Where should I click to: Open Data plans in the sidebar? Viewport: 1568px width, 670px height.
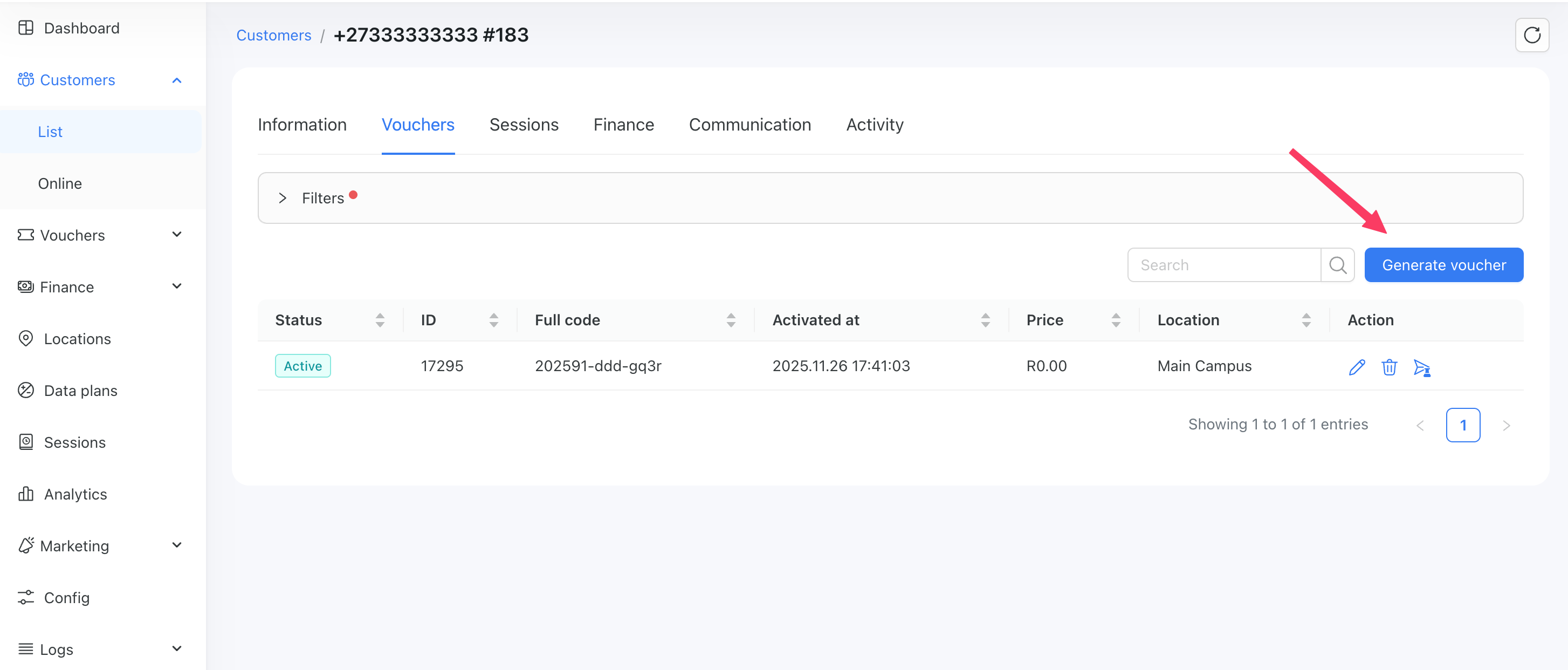[x=80, y=391]
